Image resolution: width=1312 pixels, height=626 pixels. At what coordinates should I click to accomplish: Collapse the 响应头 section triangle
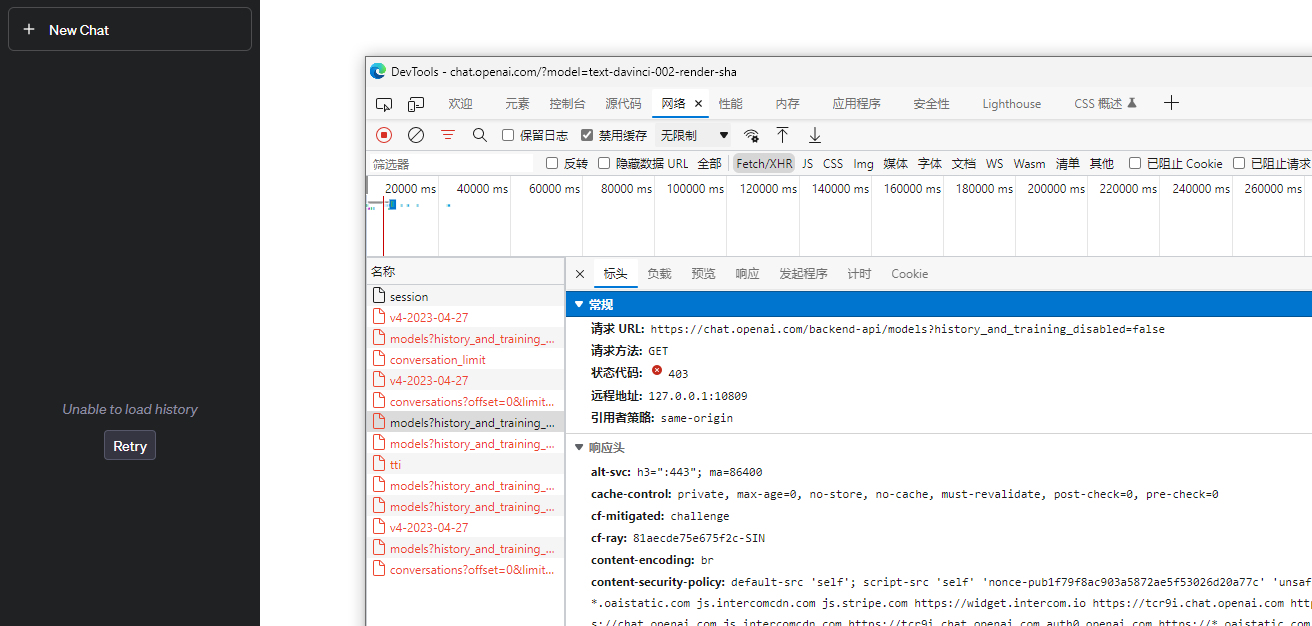click(x=578, y=448)
